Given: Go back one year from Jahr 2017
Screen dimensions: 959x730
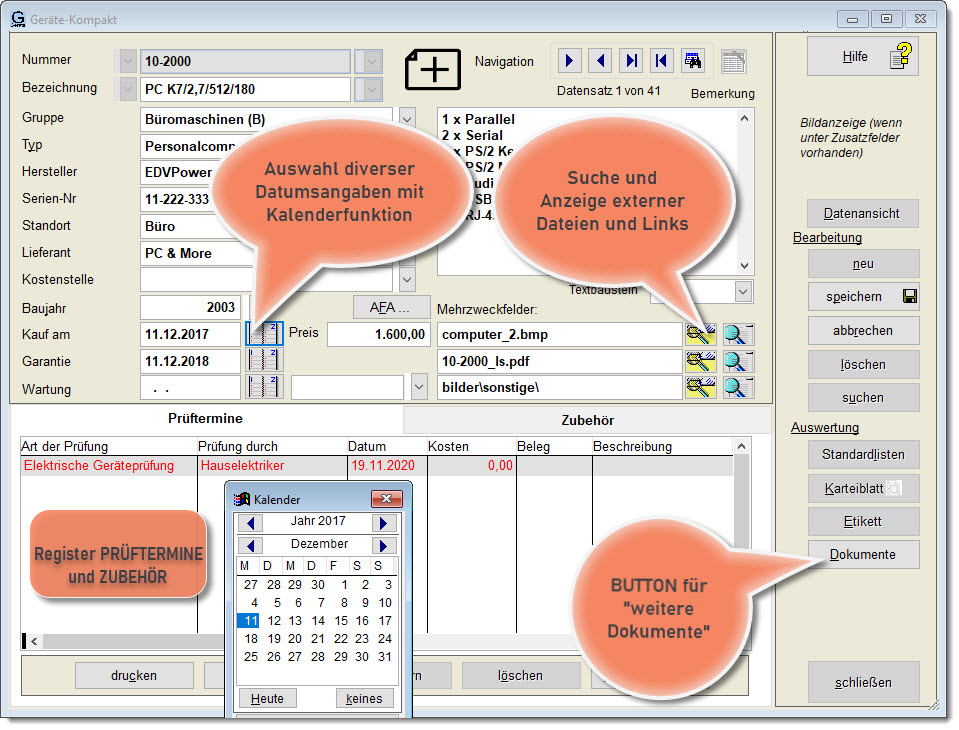Looking at the screenshot, I should [252, 523].
